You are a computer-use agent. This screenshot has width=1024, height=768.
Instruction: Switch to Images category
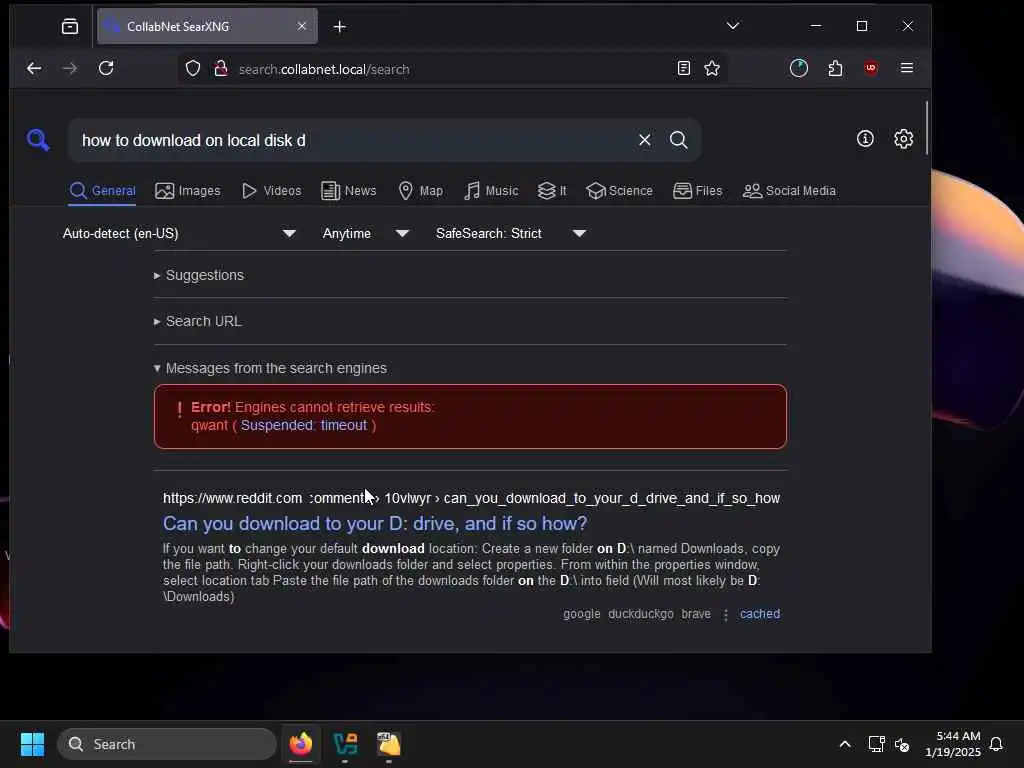[187, 191]
